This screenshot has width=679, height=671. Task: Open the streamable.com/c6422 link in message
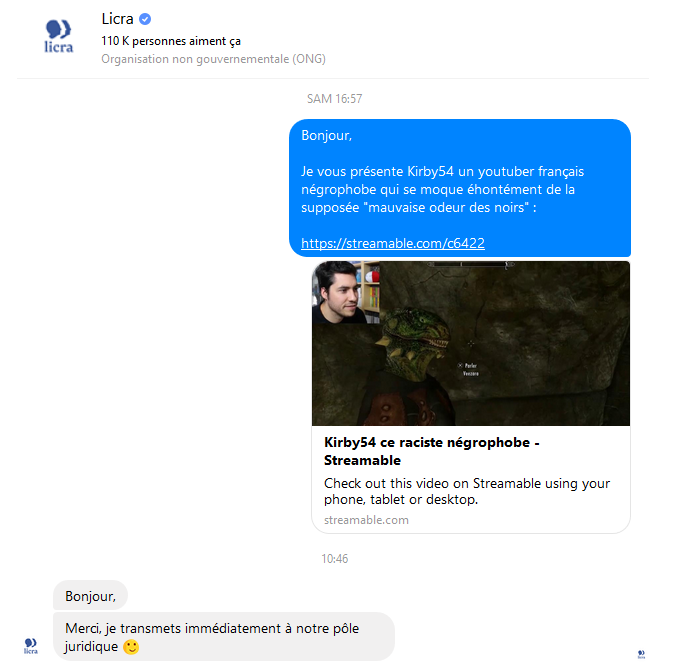click(393, 243)
